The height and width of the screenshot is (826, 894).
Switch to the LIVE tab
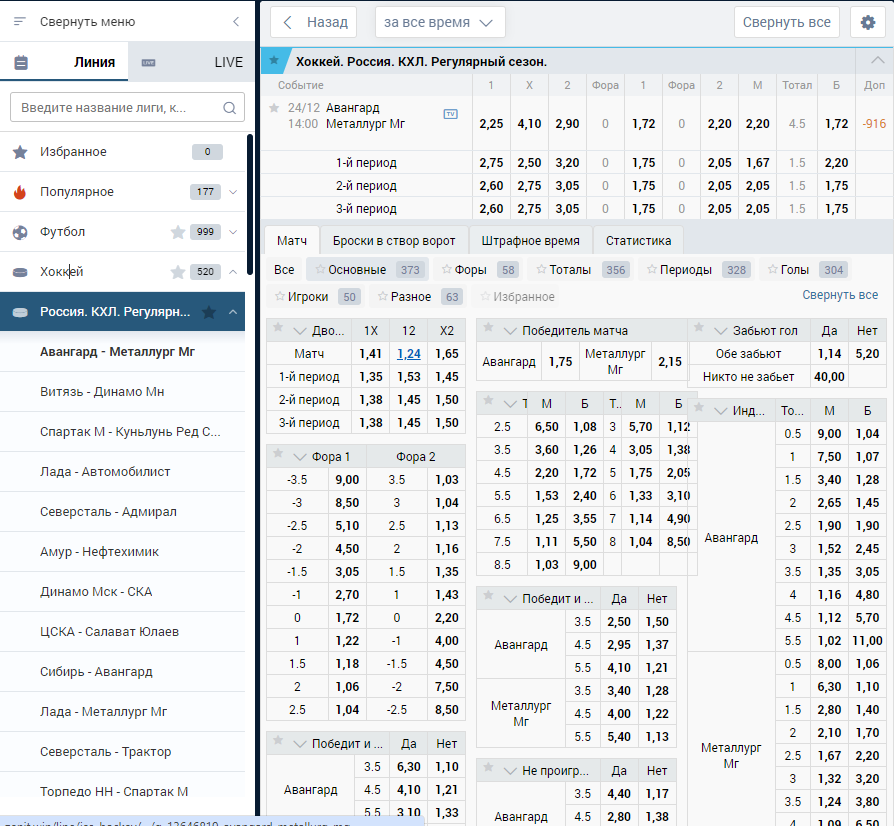(191, 62)
